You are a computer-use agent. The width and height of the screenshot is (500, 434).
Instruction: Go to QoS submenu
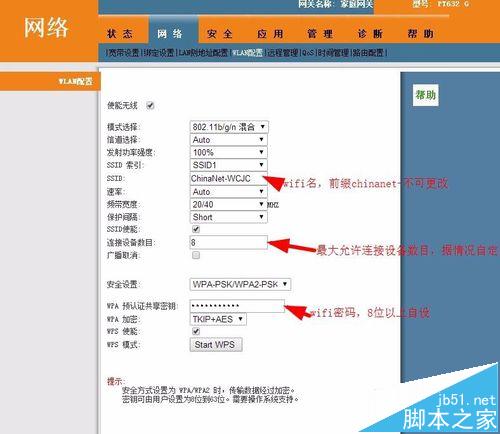pyautogui.click(x=308, y=53)
